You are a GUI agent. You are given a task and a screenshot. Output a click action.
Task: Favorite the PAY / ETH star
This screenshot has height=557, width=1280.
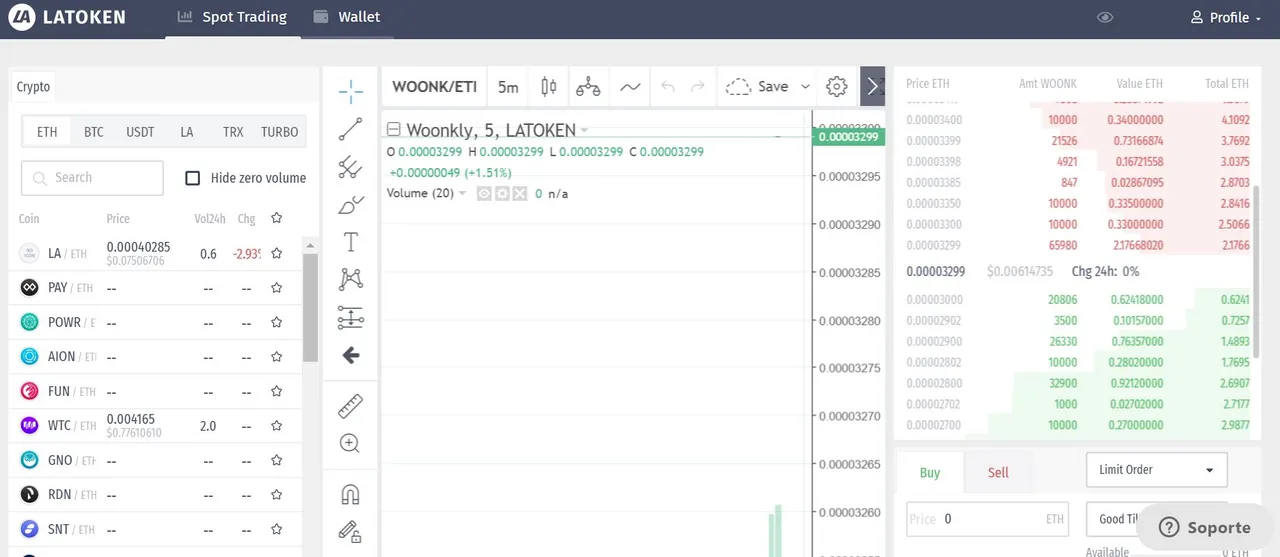[277, 288]
